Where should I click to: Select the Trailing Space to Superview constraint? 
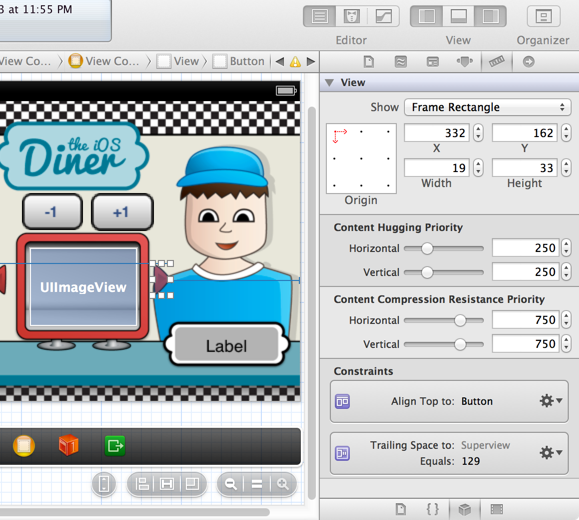coord(449,454)
